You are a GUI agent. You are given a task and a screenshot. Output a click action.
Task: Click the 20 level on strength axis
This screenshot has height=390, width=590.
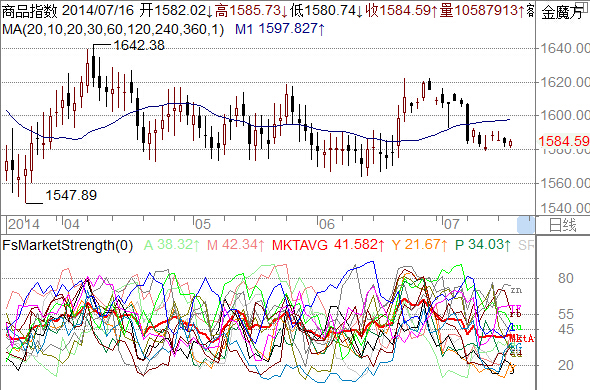click(566, 365)
